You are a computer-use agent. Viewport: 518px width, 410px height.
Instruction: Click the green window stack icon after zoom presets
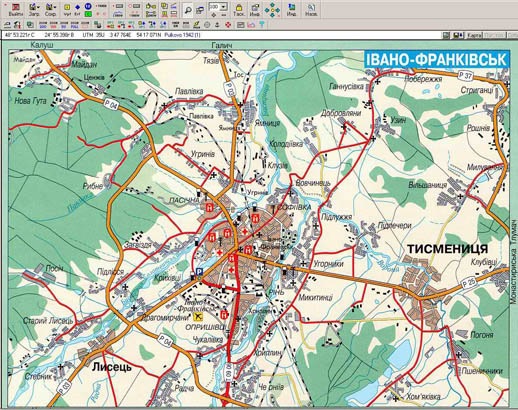[98, 25]
